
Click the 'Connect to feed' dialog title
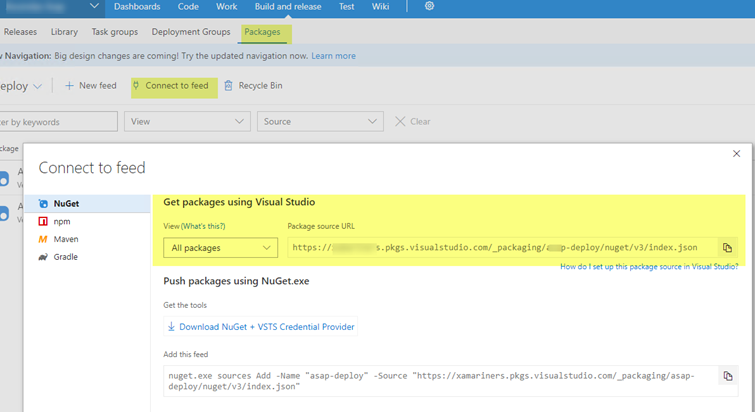(91, 167)
